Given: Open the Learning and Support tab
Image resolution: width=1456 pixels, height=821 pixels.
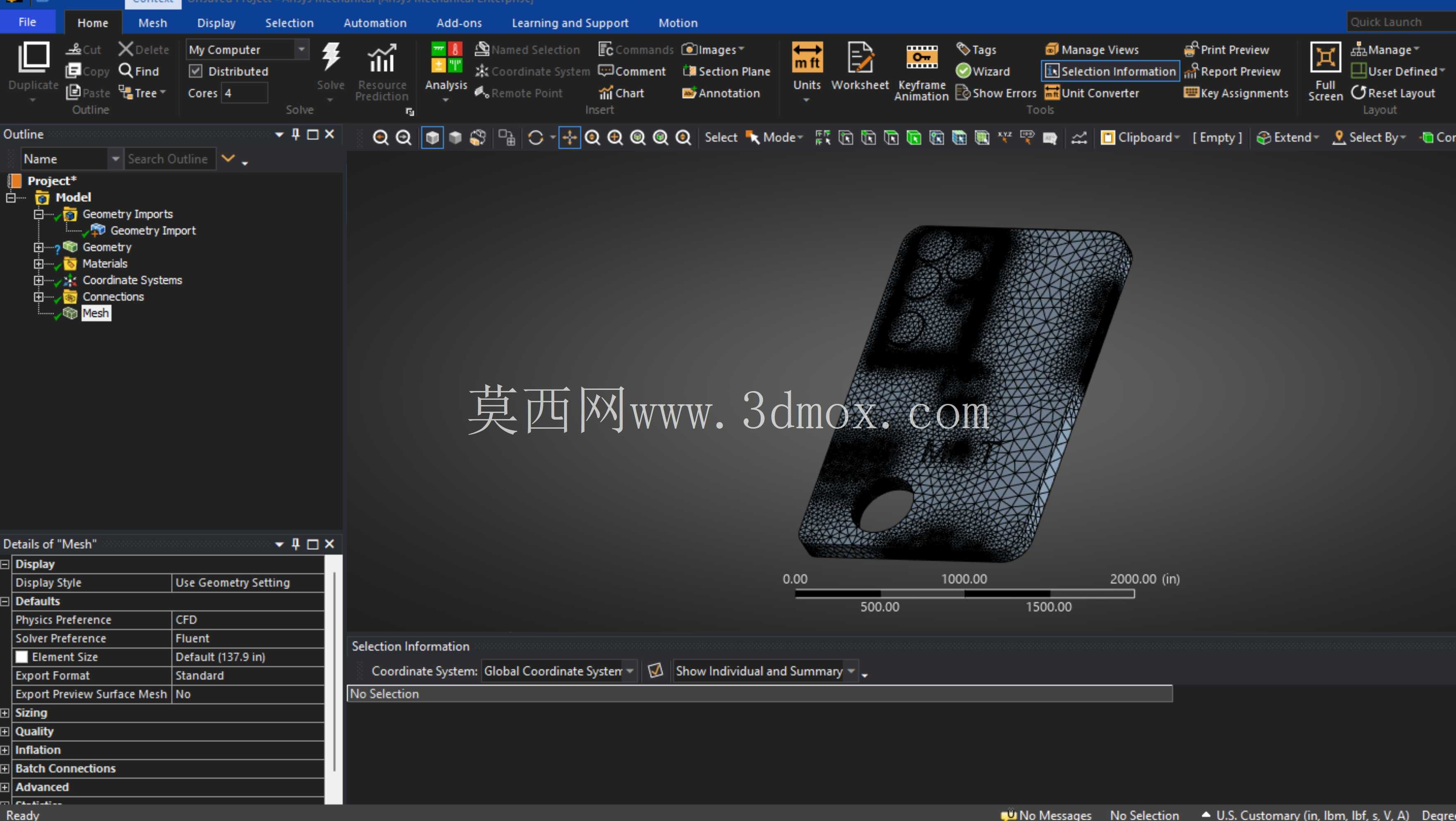Looking at the screenshot, I should click(570, 23).
